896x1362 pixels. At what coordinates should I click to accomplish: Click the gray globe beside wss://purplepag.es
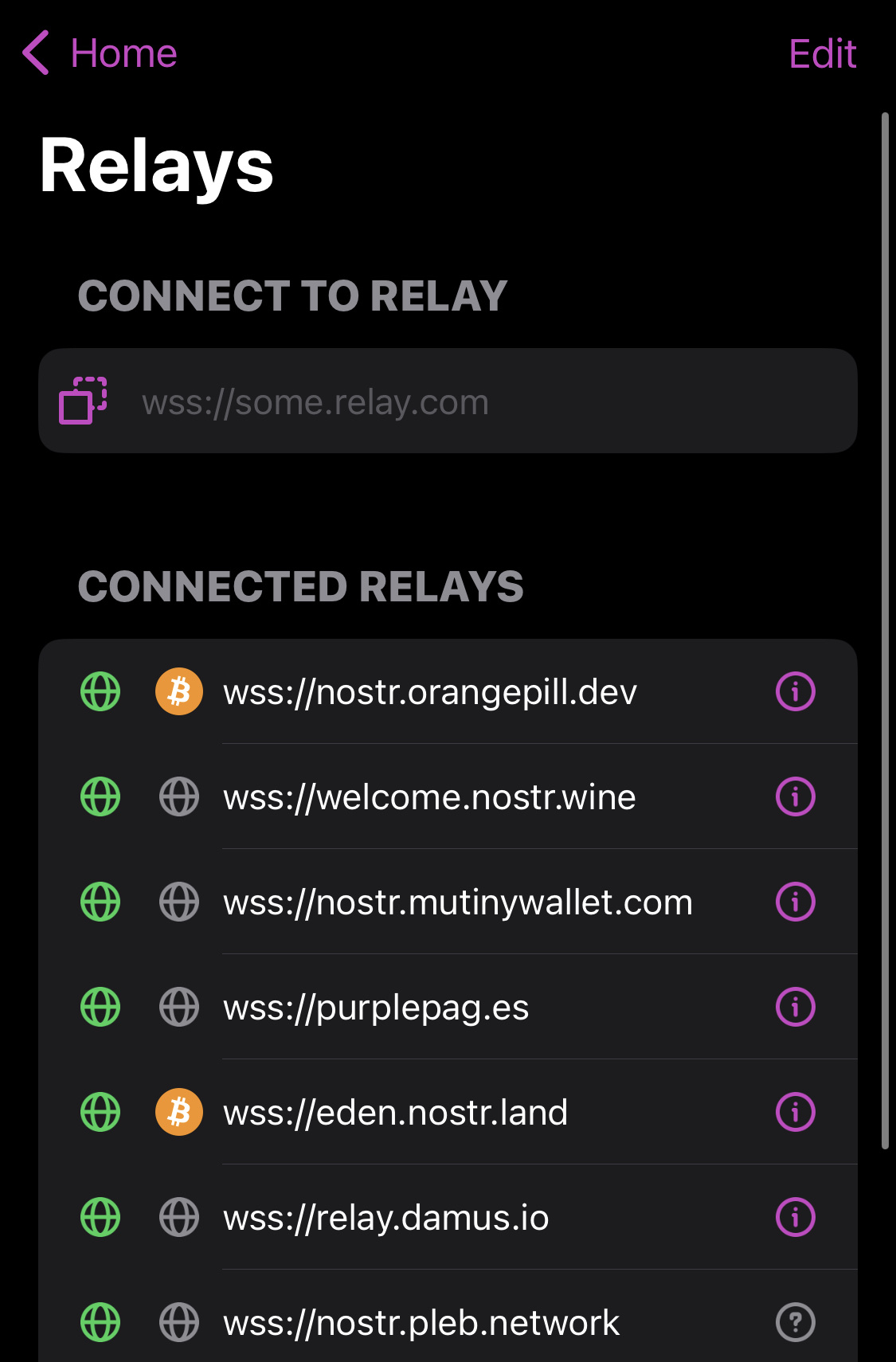(179, 1007)
